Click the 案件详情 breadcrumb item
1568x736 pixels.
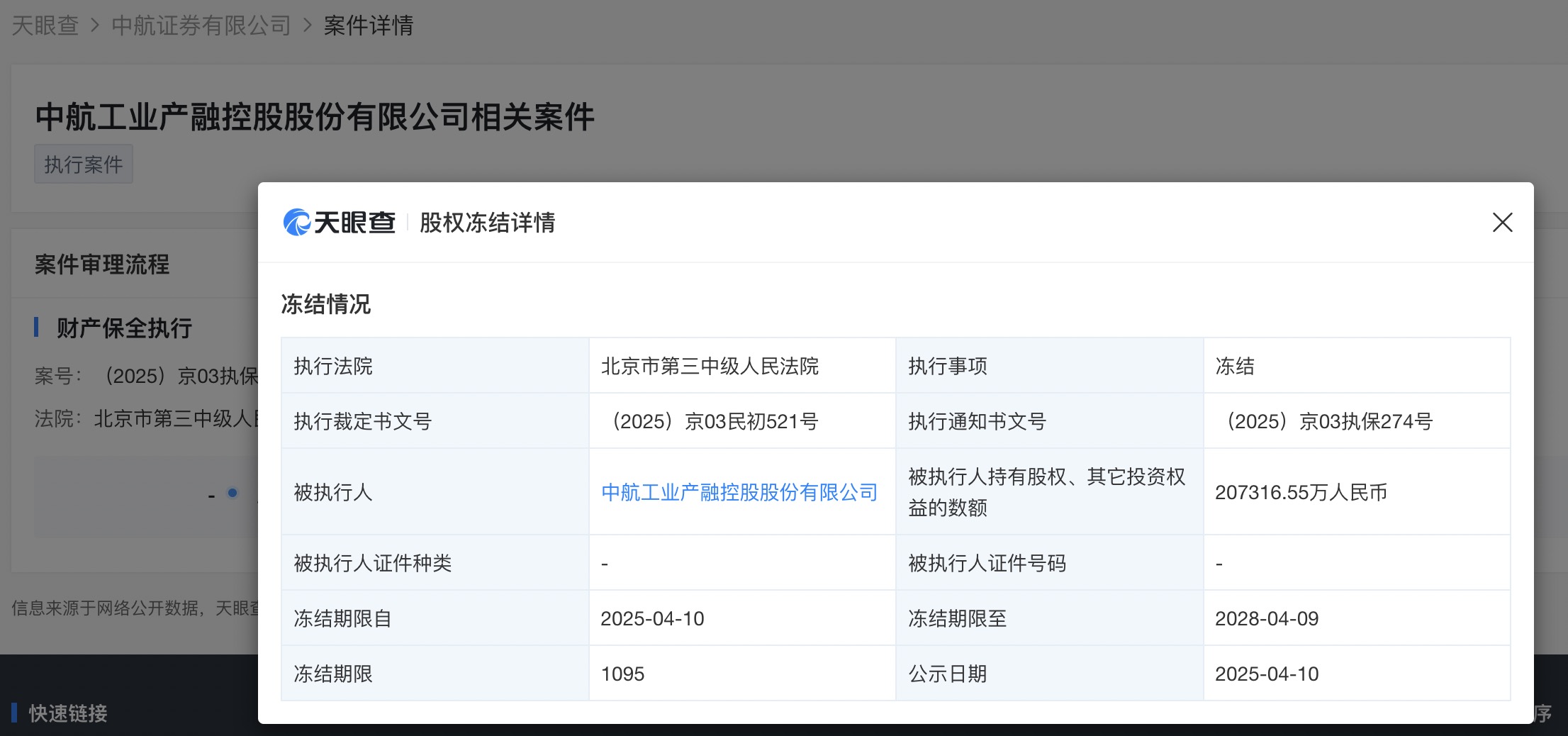369,26
